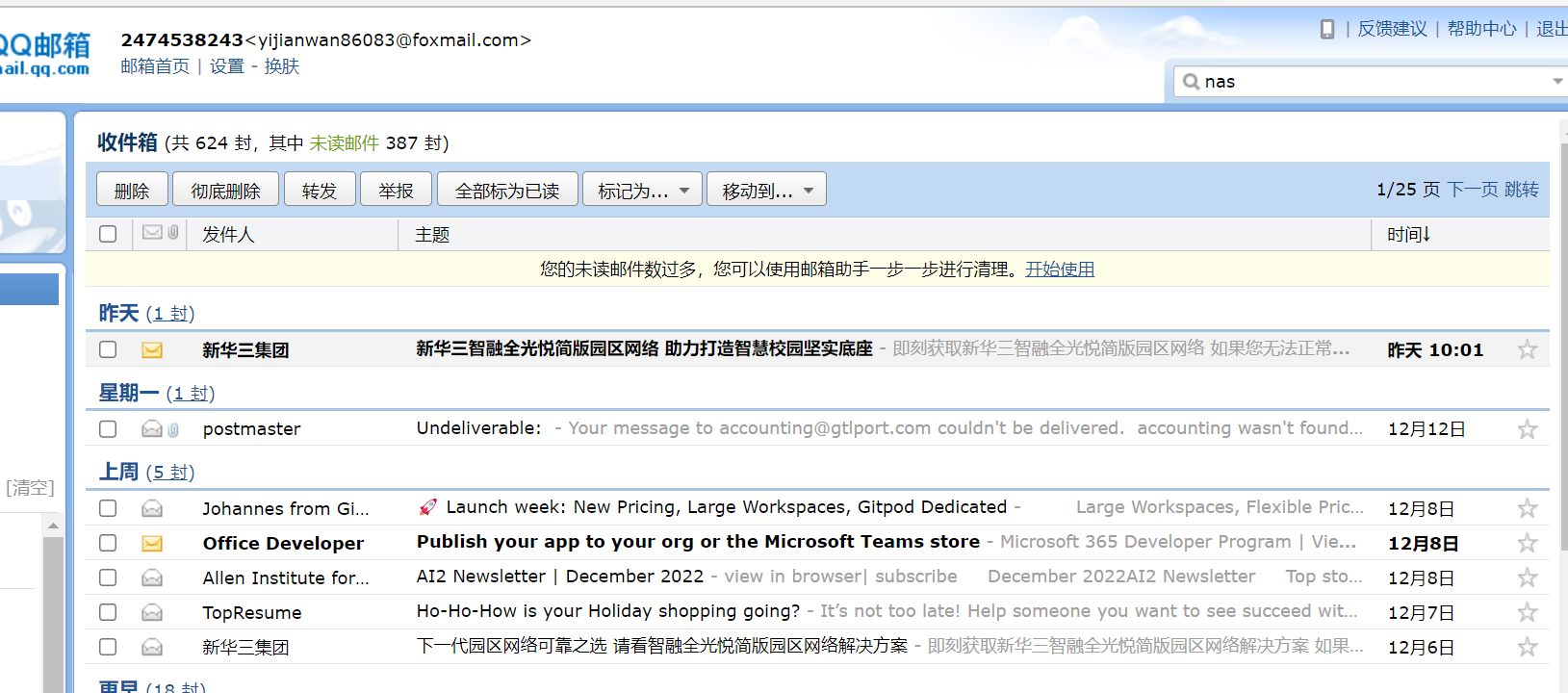
Task: Click the search magnifier icon
Action: point(1191,82)
